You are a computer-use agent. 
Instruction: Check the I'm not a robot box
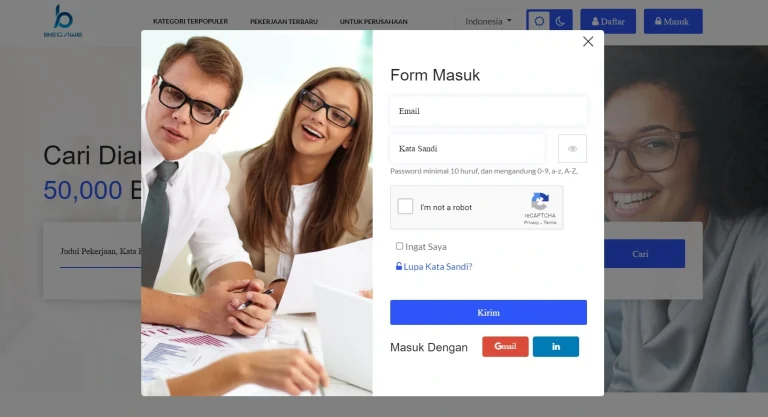pos(405,206)
